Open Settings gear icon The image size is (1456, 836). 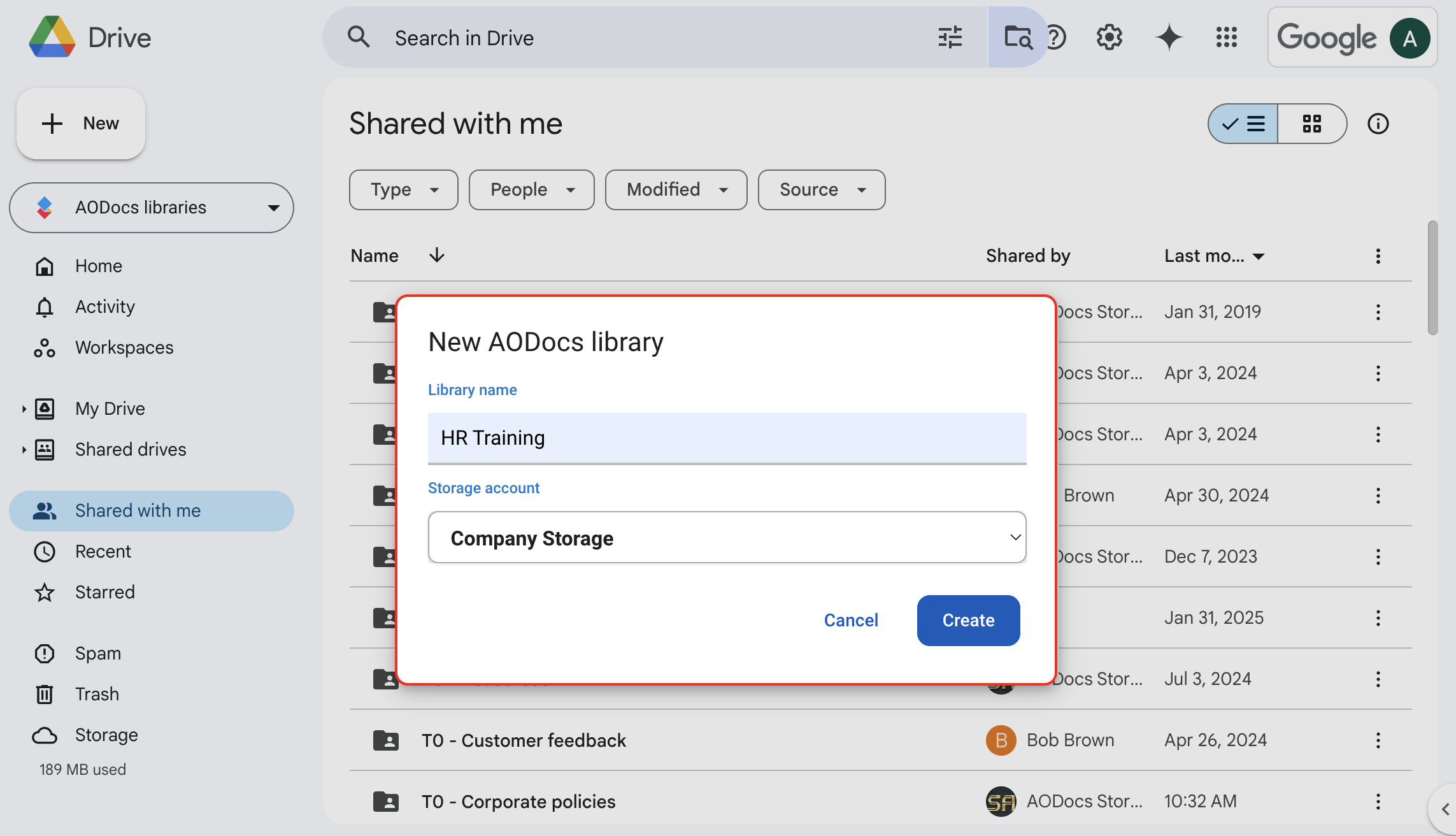[x=1109, y=37]
